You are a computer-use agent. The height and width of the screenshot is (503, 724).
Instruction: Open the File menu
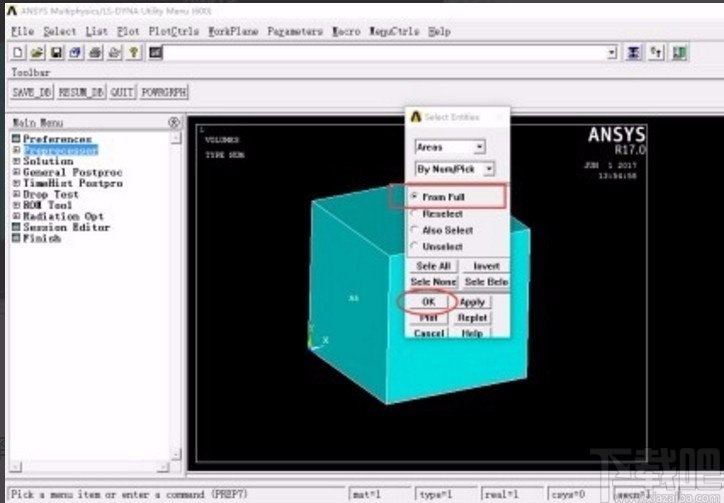click(x=23, y=31)
